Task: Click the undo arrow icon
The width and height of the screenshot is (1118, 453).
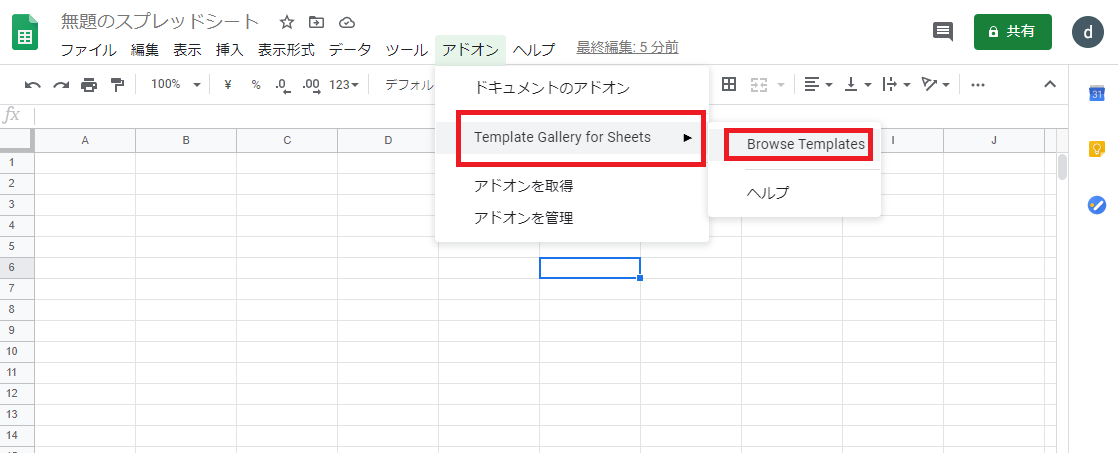Action: [33, 85]
